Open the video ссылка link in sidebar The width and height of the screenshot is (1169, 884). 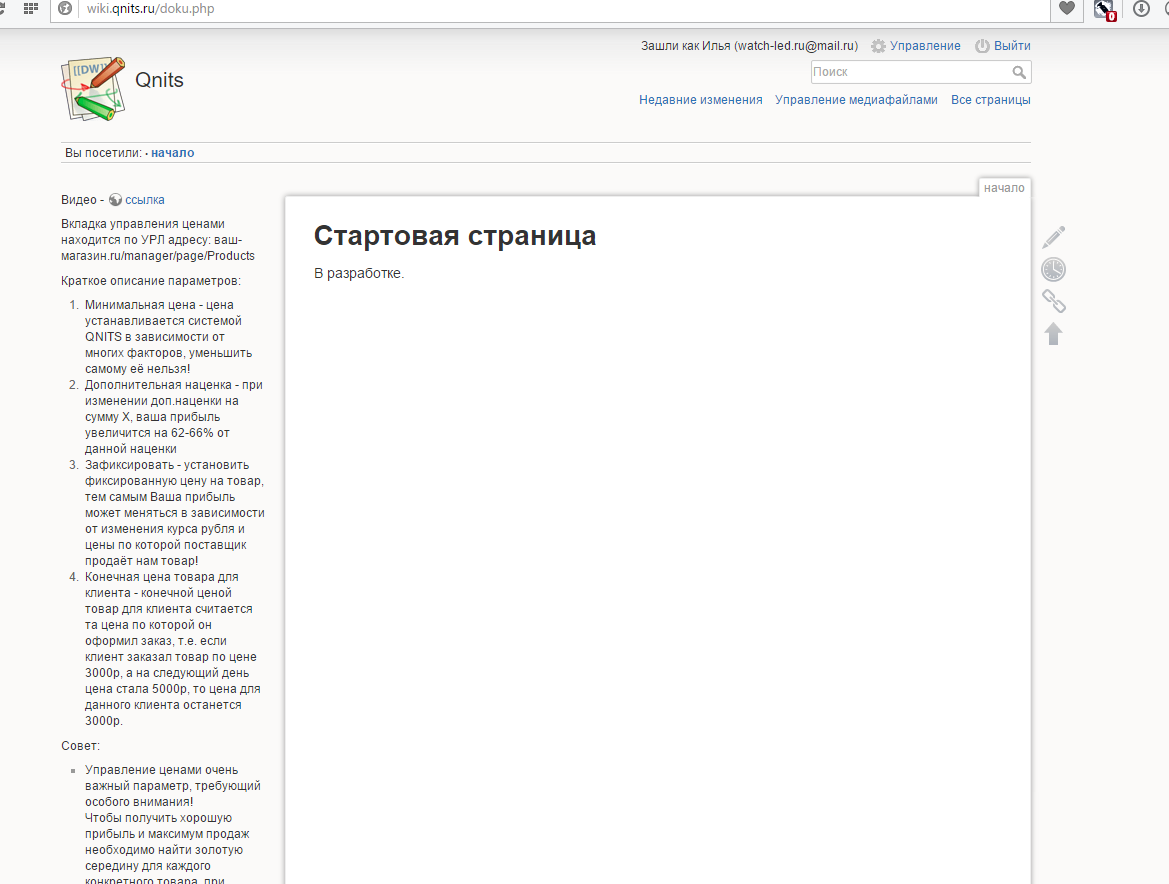coord(145,200)
